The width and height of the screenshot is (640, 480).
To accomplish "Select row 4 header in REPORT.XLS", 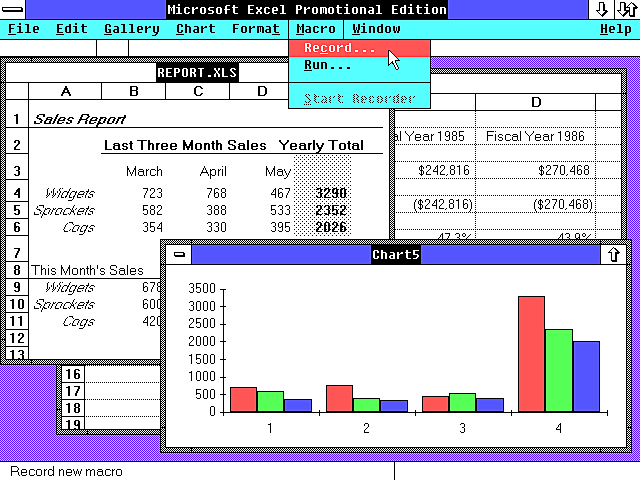I will pyautogui.click(x=17, y=193).
